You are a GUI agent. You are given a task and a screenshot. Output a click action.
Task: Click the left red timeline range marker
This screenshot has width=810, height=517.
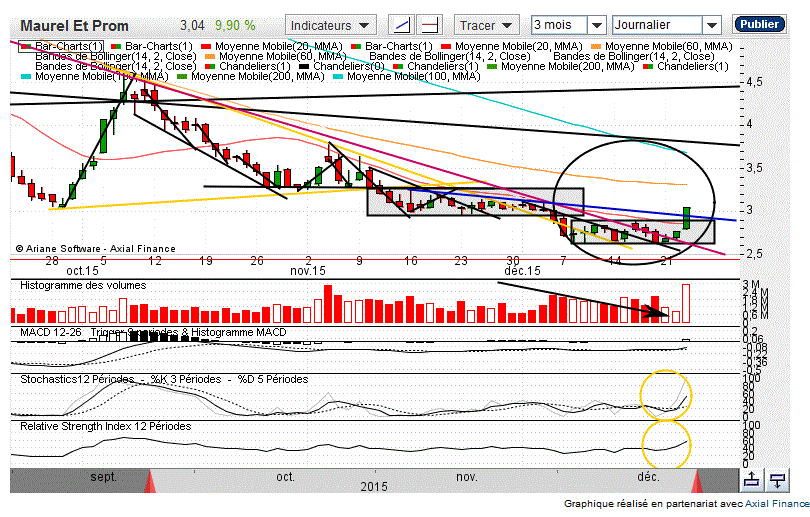click(150, 481)
